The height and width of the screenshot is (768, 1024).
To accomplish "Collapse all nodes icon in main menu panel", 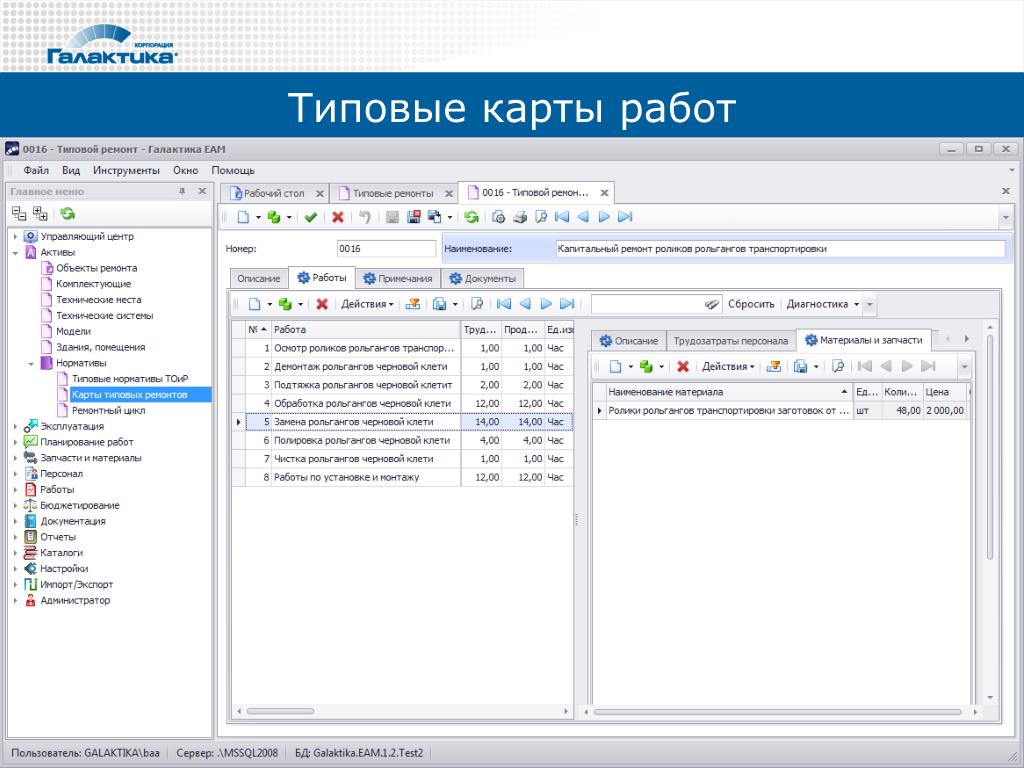I will click(x=20, y=214).
